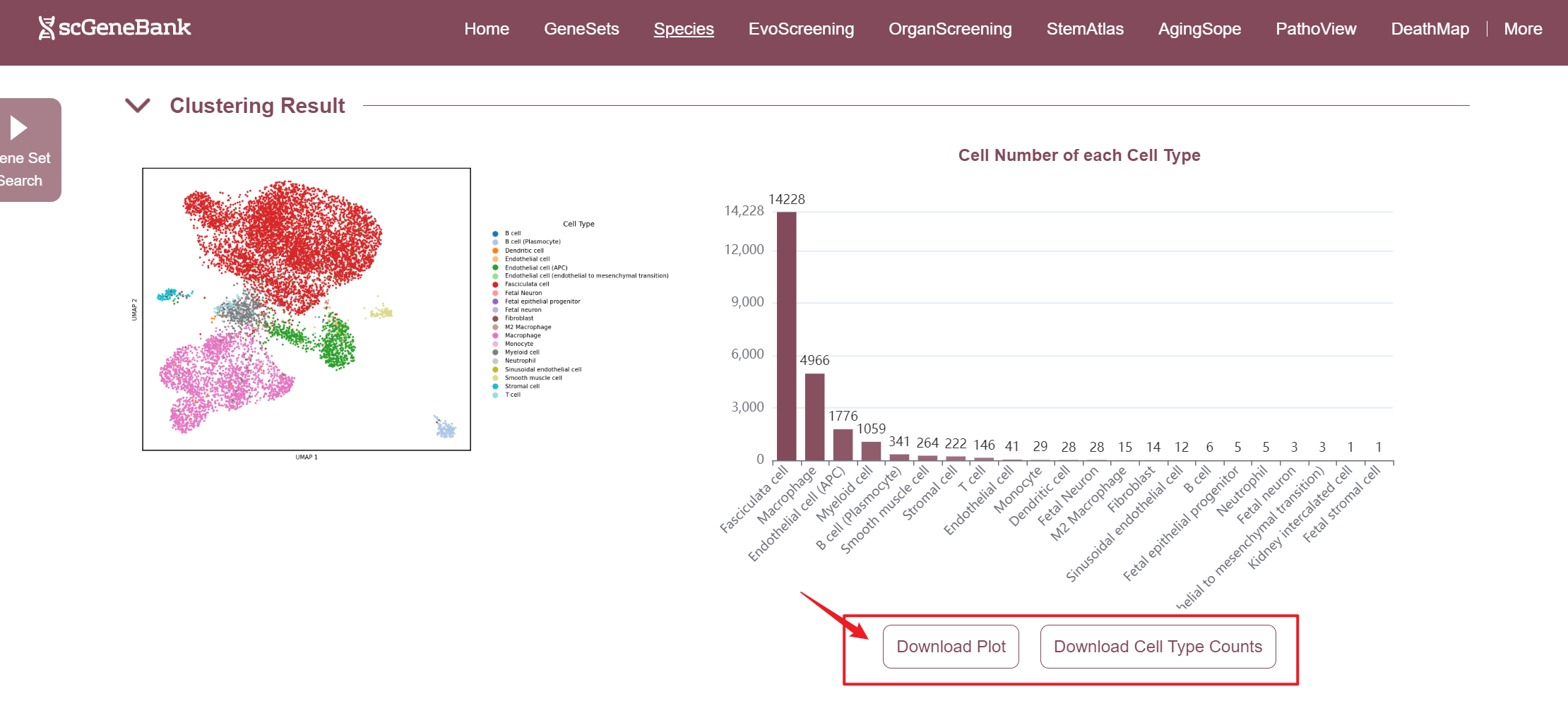This screenshot has width=1568, height=701.
Task: Navigate to StemAtlas
Action: (x=1084, y=29)
